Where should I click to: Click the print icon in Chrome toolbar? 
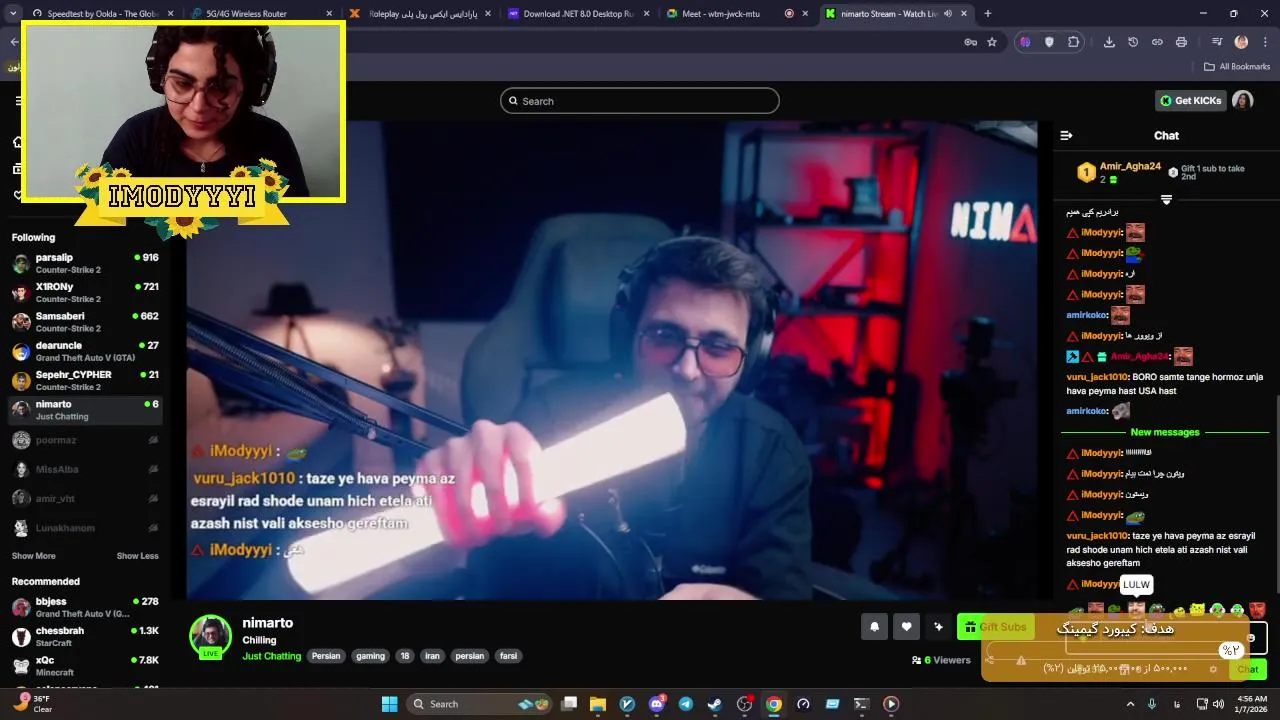point(1181,42)
